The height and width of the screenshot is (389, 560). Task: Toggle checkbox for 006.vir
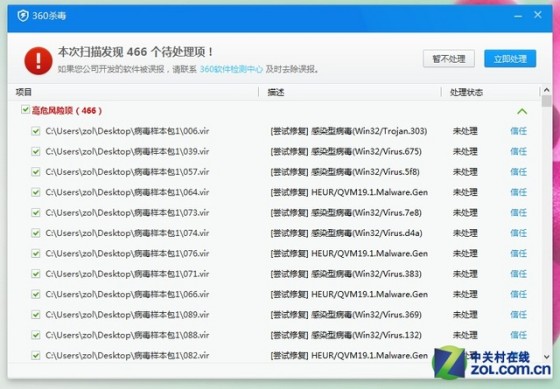pyautogui.click(x=36, y=131)
